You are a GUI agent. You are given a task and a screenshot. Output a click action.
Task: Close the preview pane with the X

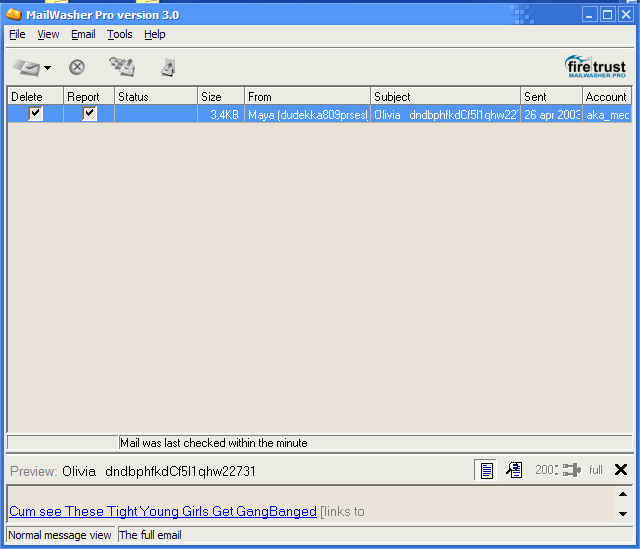[x=621, y=470]
